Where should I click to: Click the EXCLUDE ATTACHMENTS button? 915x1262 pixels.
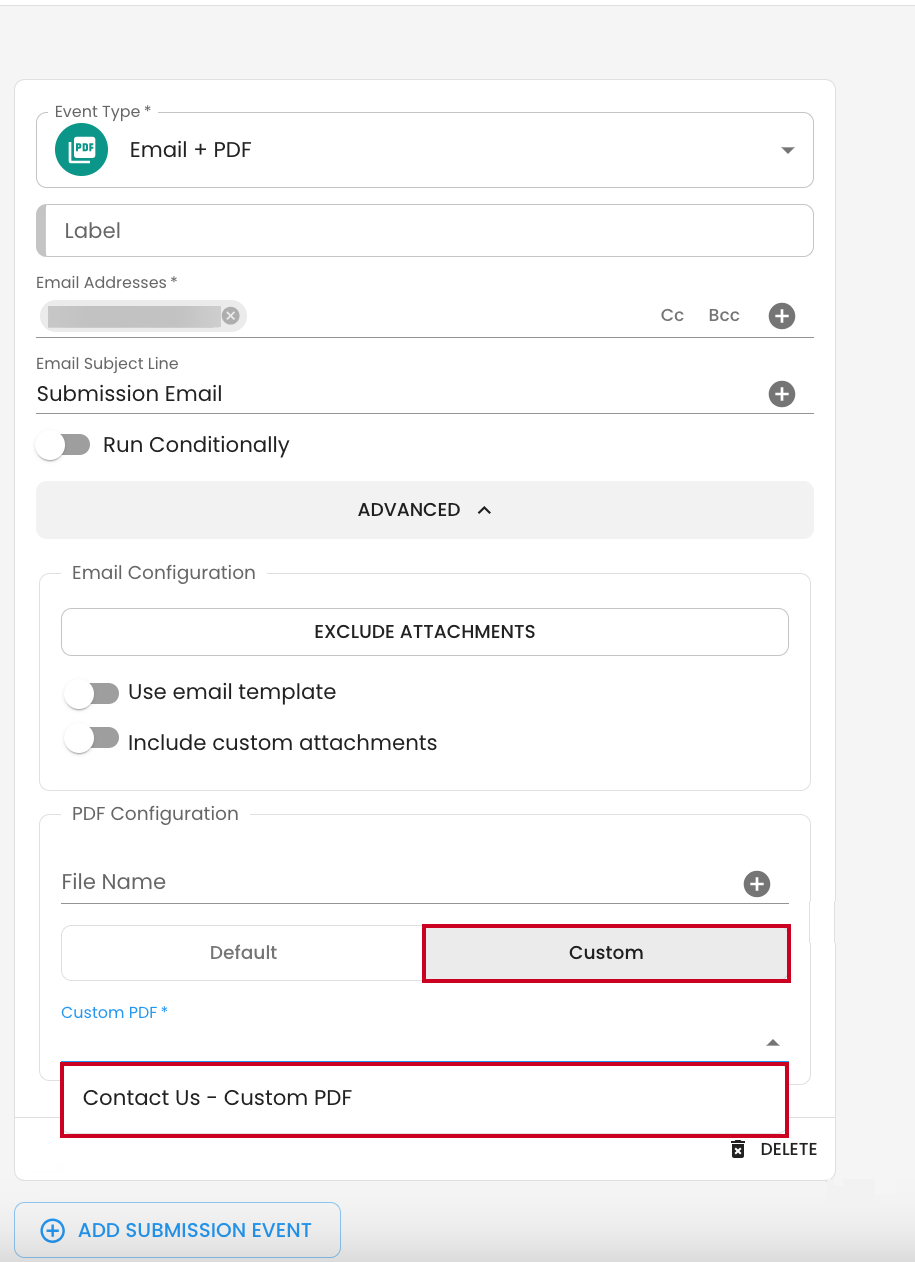coord(425,632)
